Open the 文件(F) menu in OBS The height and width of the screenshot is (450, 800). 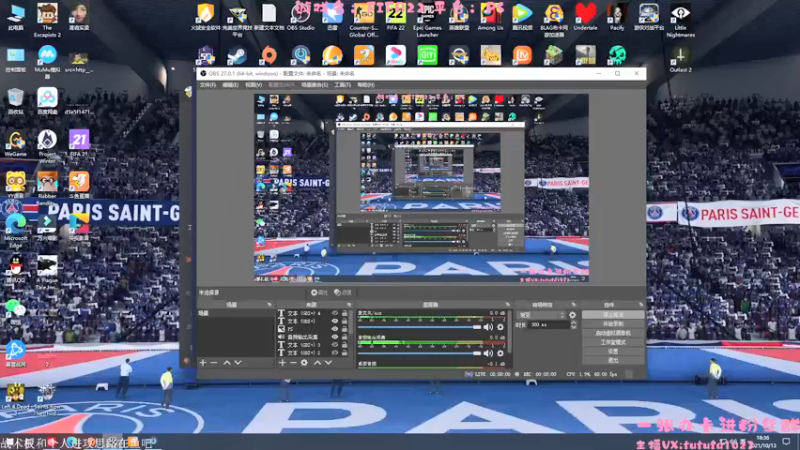pyautogui.click(x=208, y=85)
